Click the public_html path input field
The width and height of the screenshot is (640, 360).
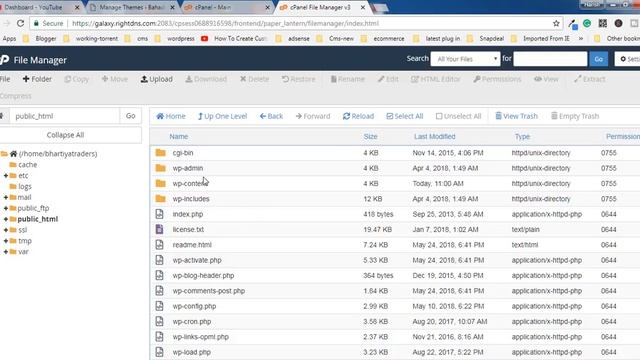coord(65,116)
